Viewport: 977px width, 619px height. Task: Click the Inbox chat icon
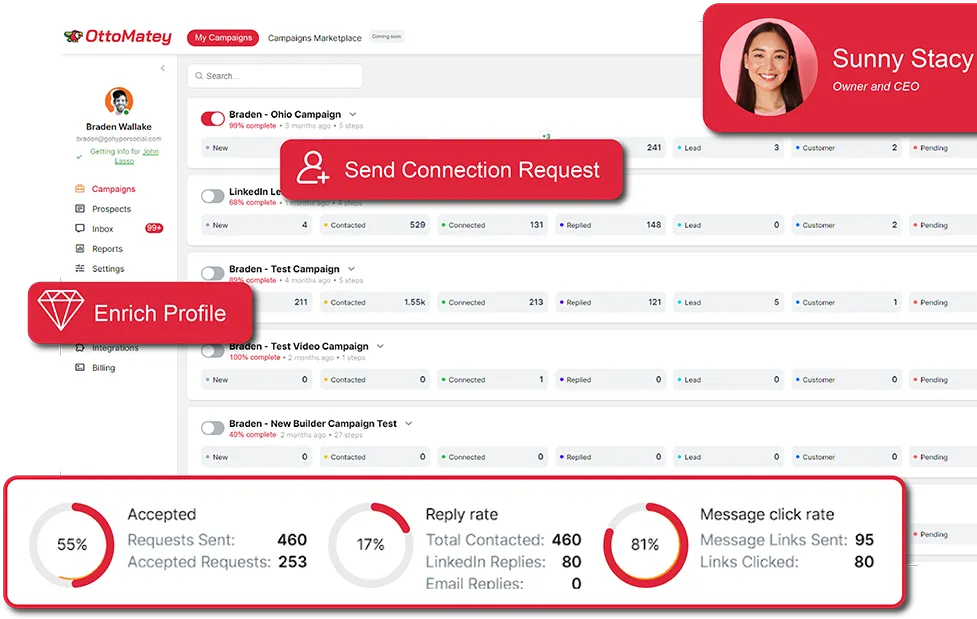click(80, 228)
